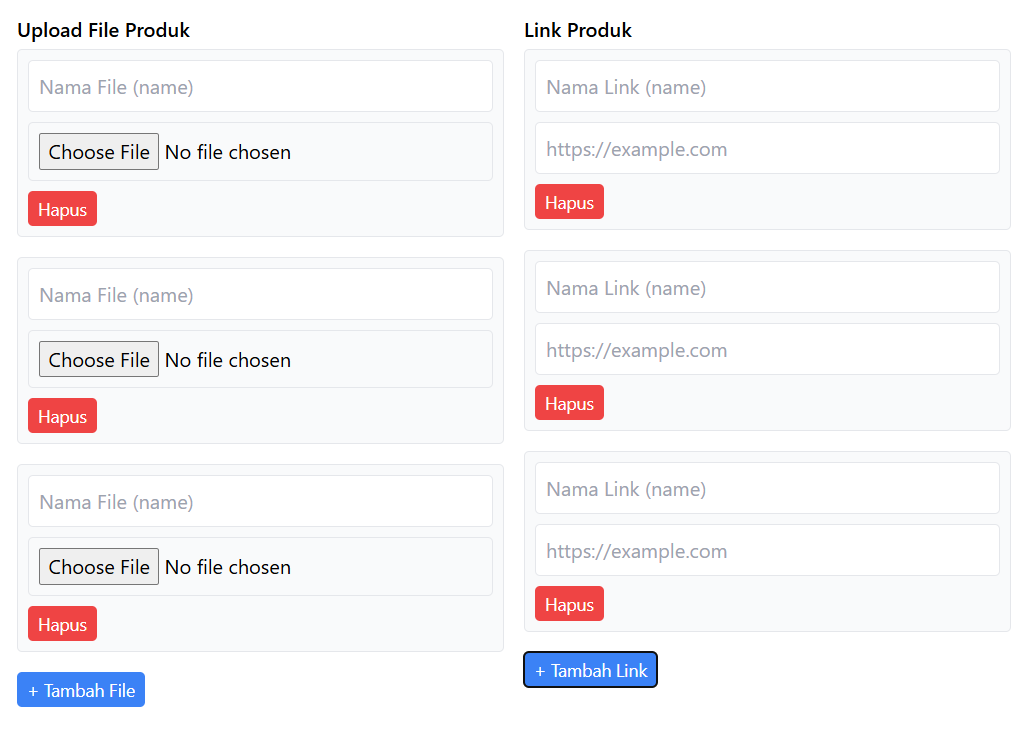The height and width of the screenshot is (732, 1026).
Task: Click the third Nama Link input field
Action: coord(767,488)
